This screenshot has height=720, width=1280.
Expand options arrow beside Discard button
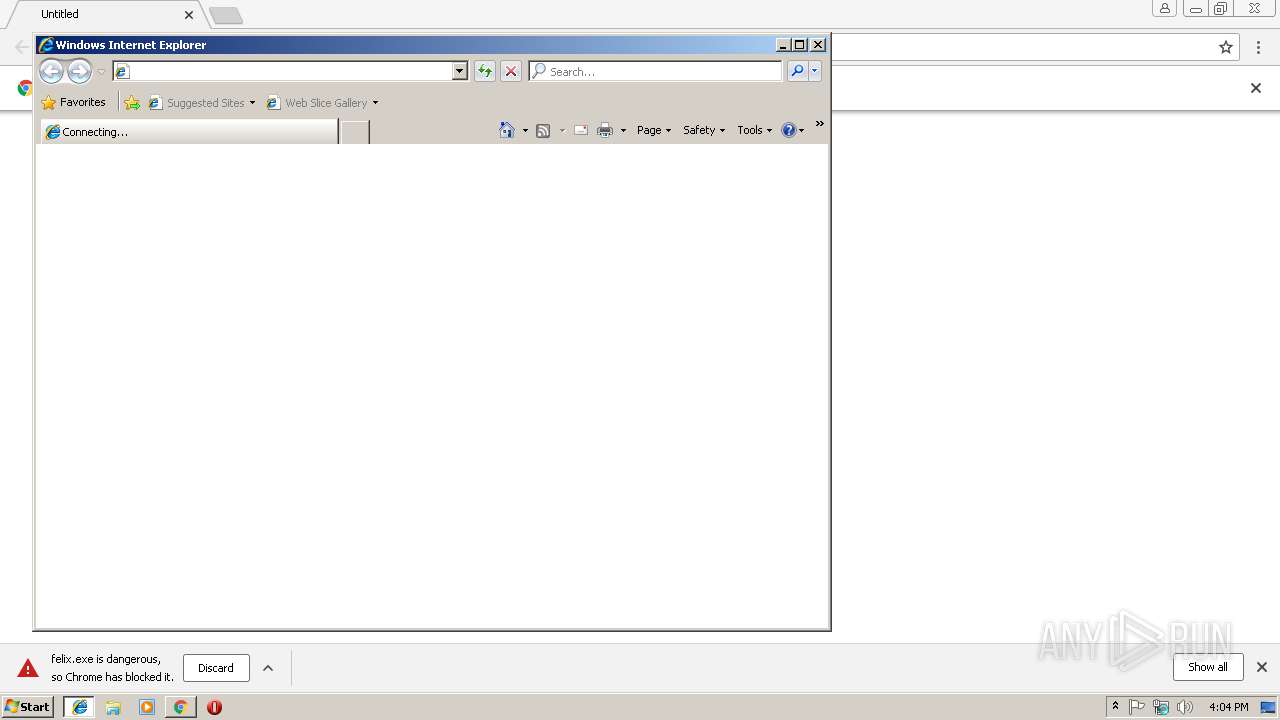point(268,668)
